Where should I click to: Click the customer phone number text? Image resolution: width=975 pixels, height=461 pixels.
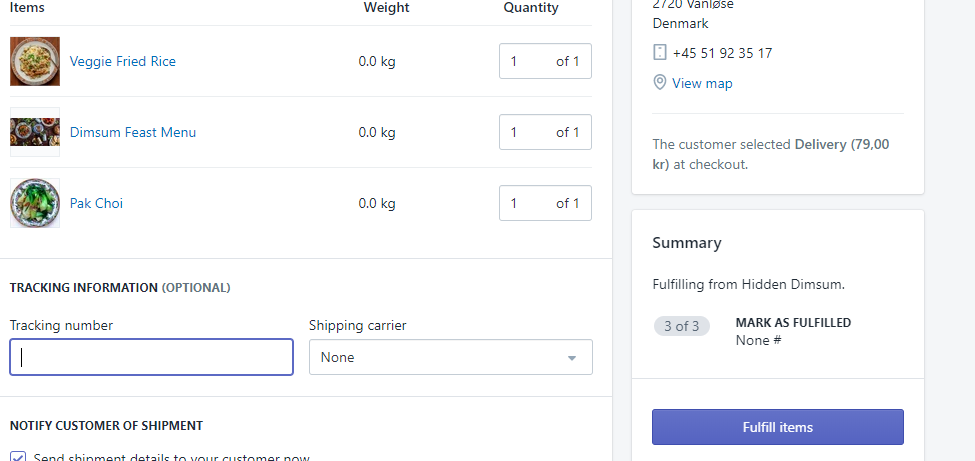[722, 53]
